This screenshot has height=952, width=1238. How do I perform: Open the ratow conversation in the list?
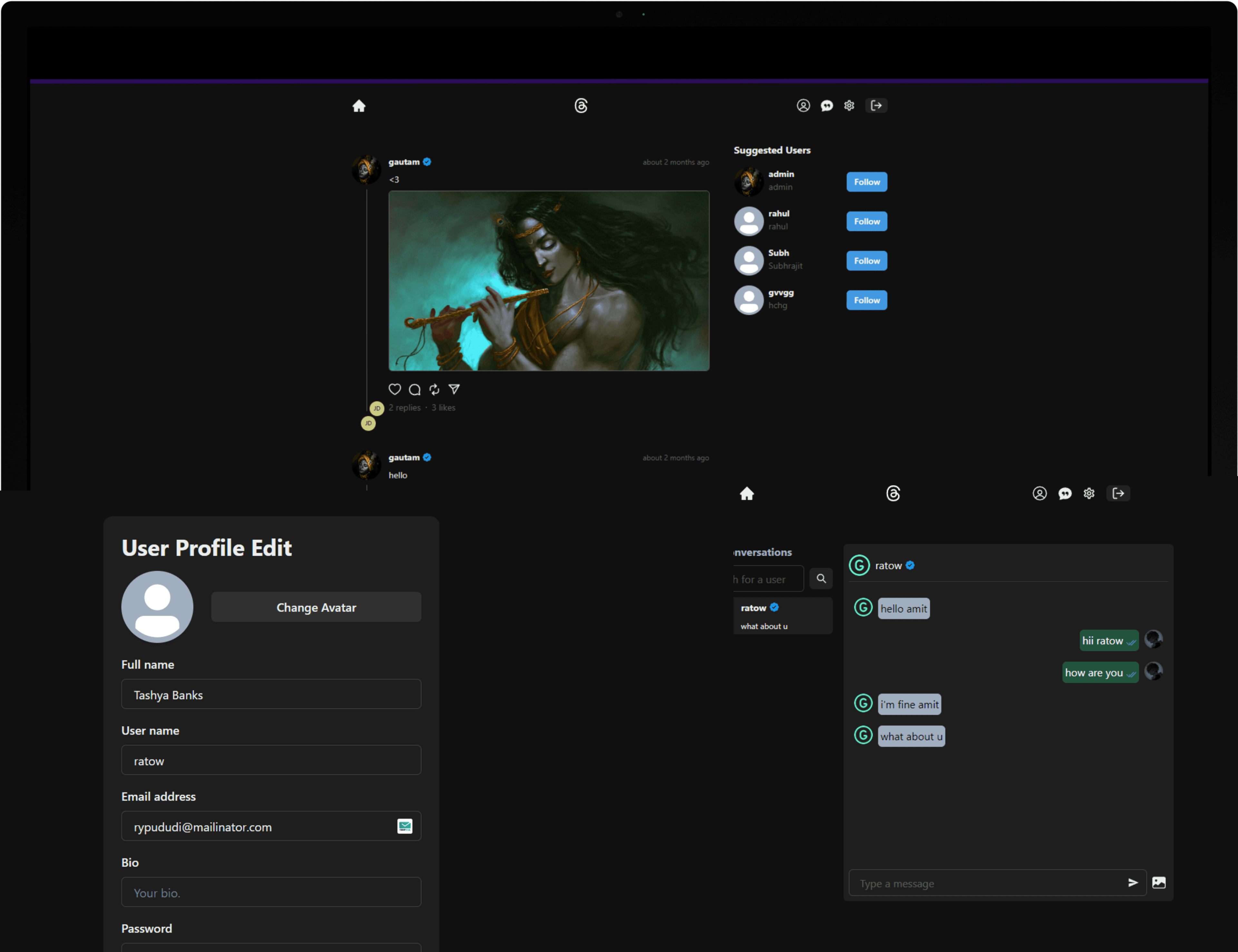pyautogui.click(x=782, y=616)
